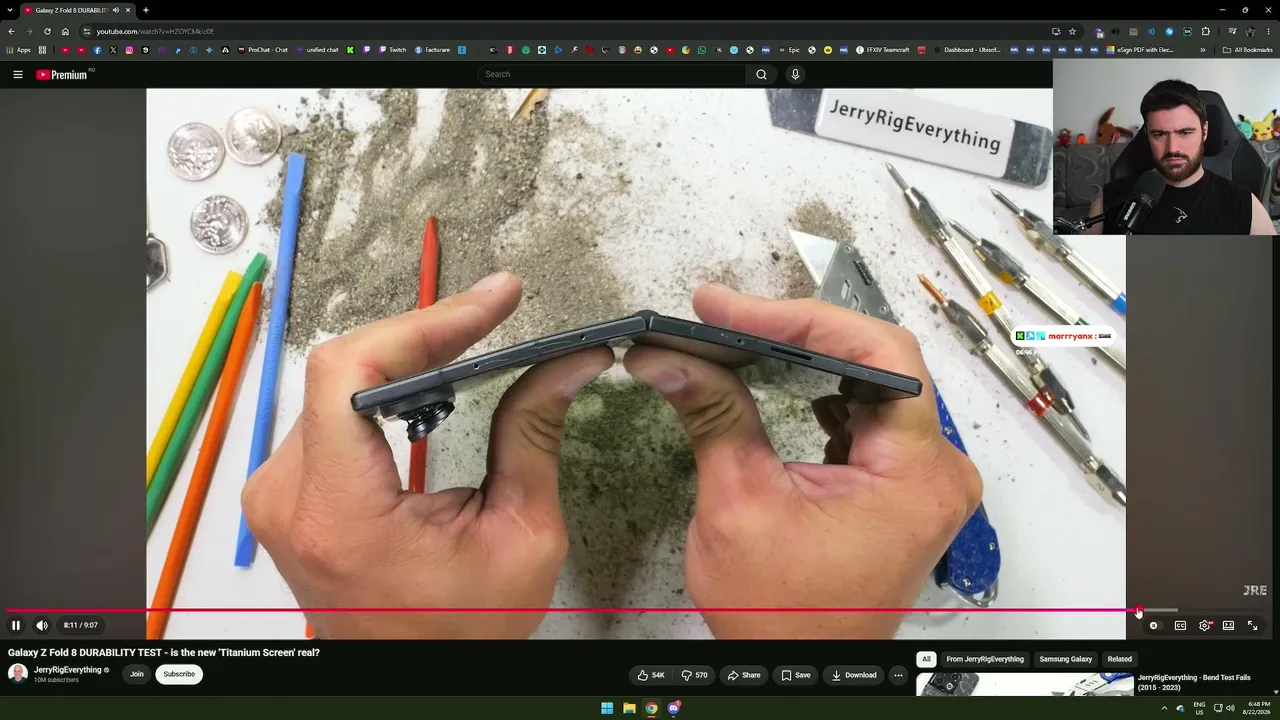
Task: Switch to theater mode view
Action: tap(1228, 625)
